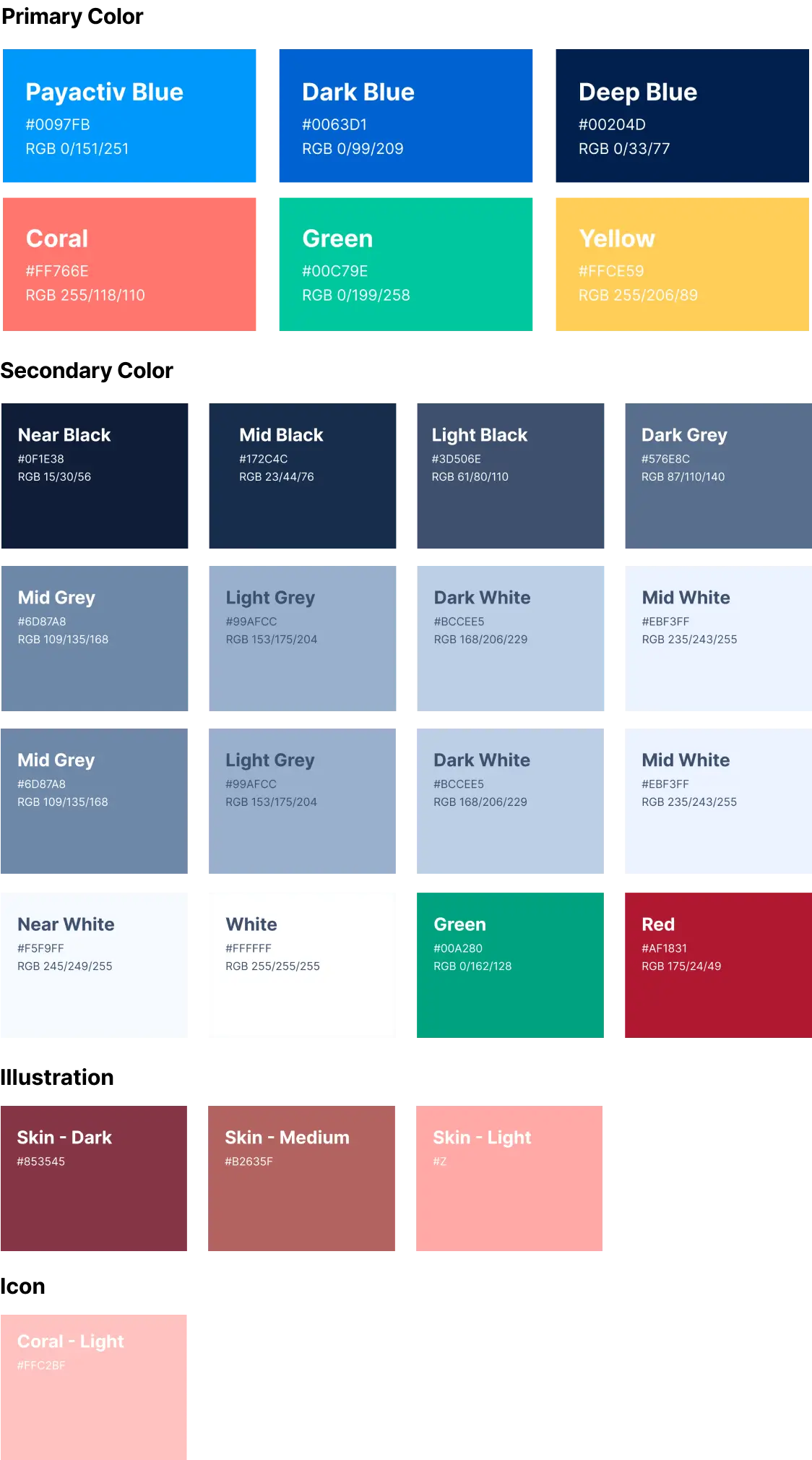Click the hex code "#00204D"
Image resolution: width=812 pixels, height=1460 pixels.
point(612,124)
